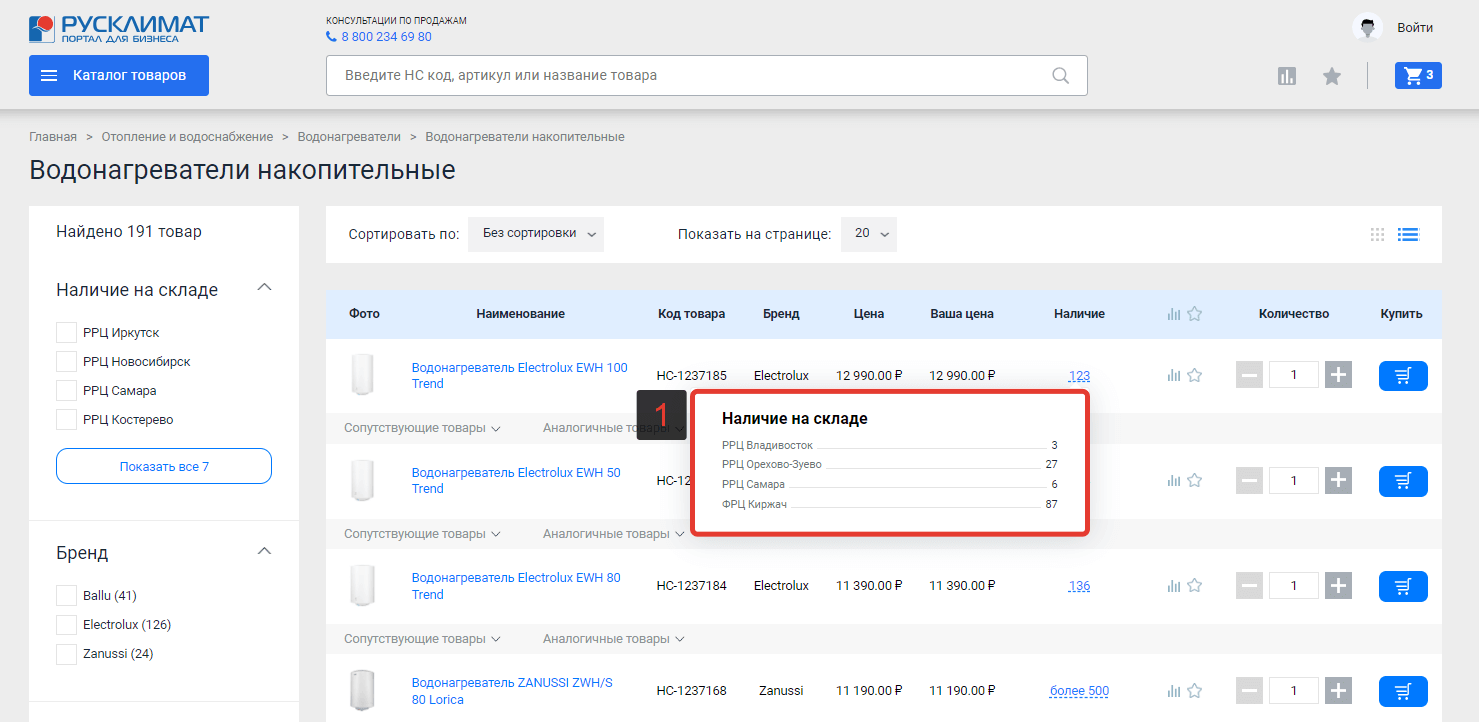Click ZANUSSI ZWH/S 80 Lorica product thumbnail

pyautogui.click(x=362, y=690)
